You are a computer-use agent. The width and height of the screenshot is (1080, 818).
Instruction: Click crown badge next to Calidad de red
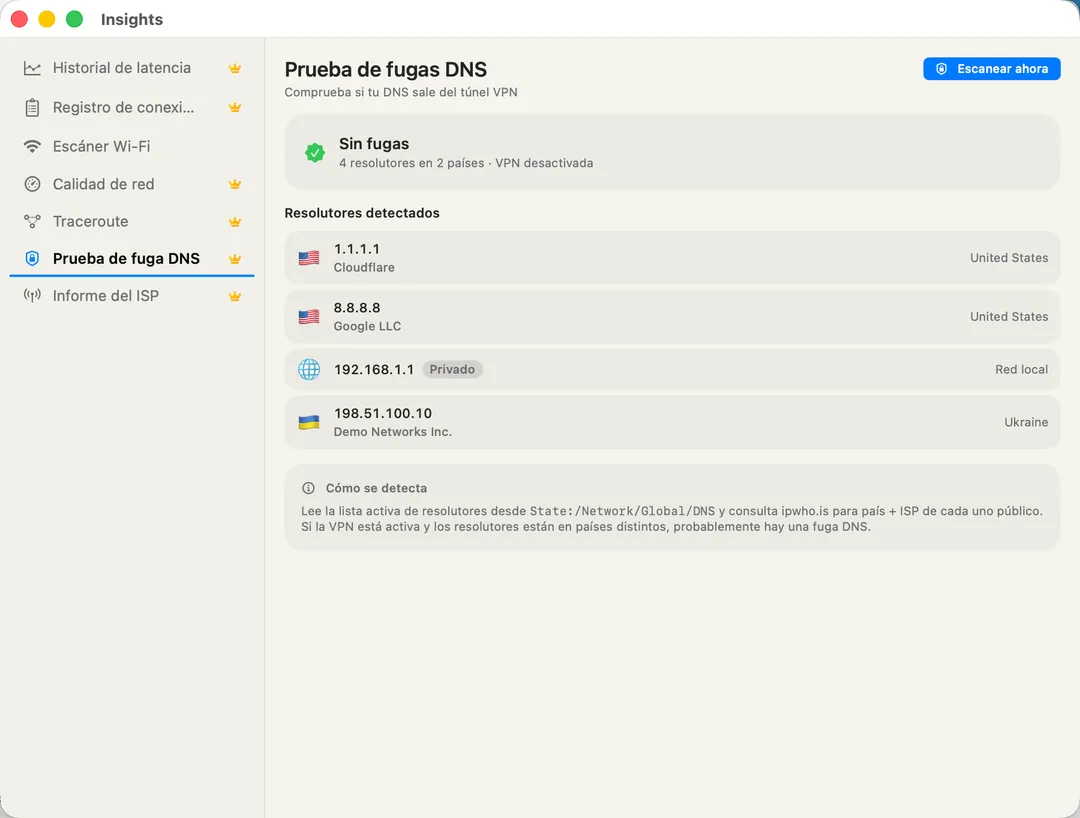[235, 184]
